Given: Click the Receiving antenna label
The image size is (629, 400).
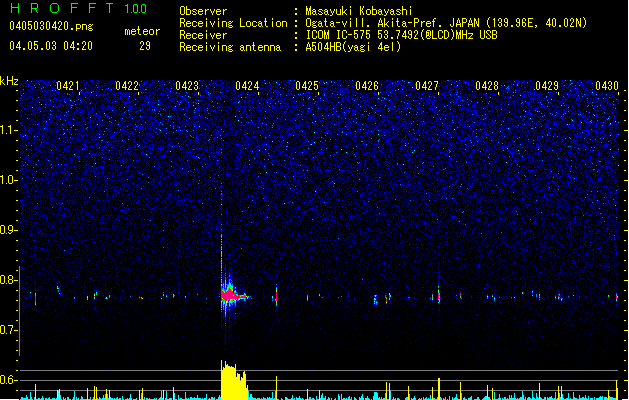Looking at the screenshot, I should tap(230, 47).
